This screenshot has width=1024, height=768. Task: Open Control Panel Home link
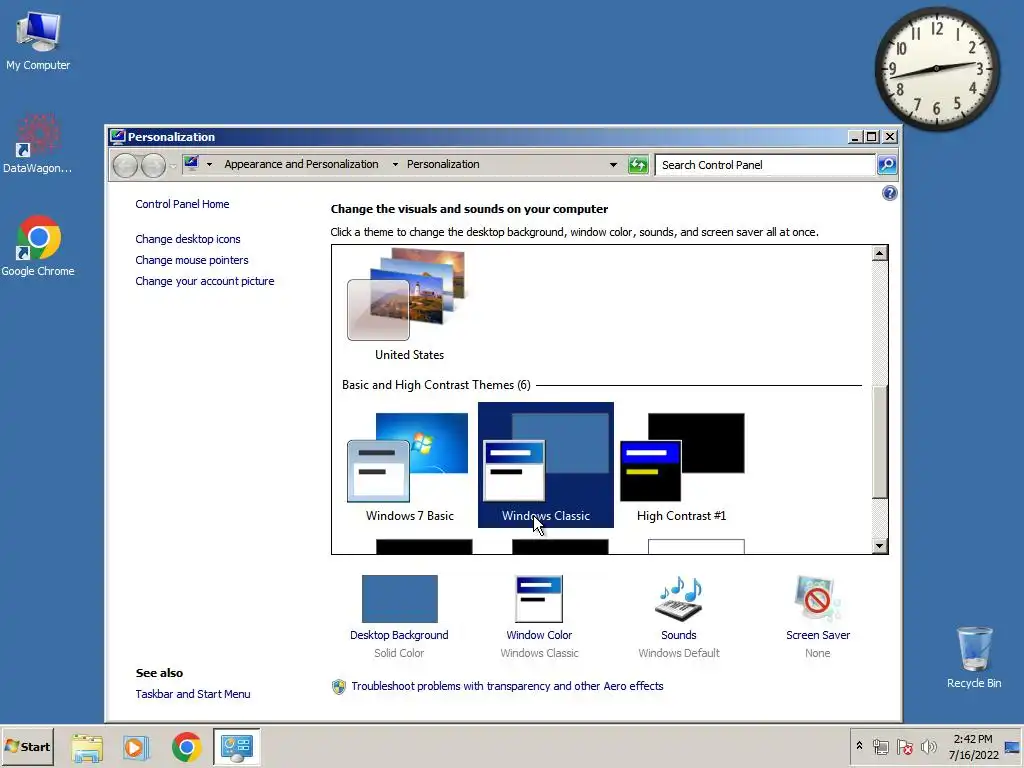click(182, 204)
